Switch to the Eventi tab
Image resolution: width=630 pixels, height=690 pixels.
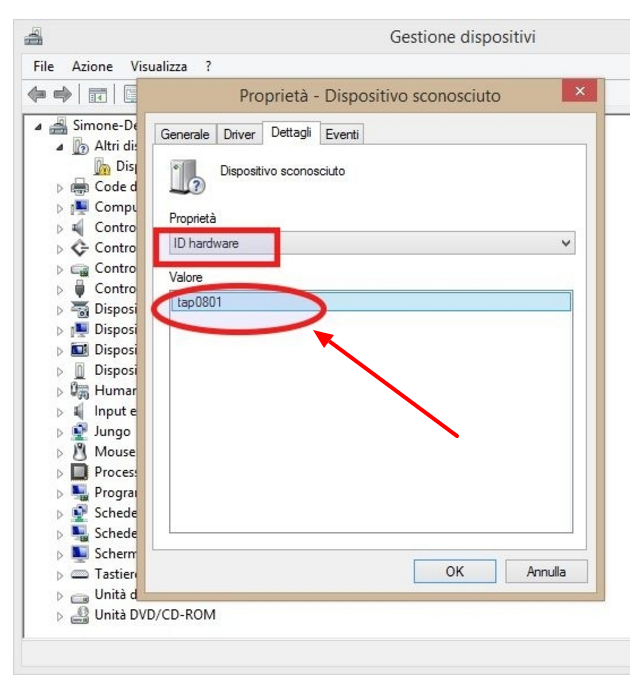342,134
